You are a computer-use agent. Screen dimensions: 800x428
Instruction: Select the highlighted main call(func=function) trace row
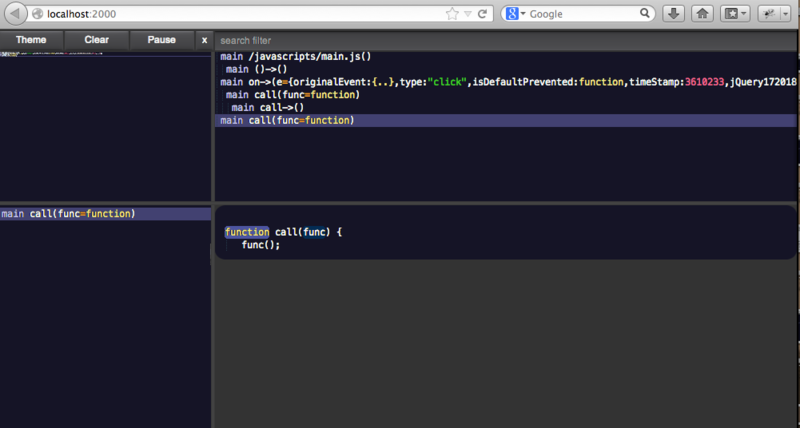pos(506,120)
